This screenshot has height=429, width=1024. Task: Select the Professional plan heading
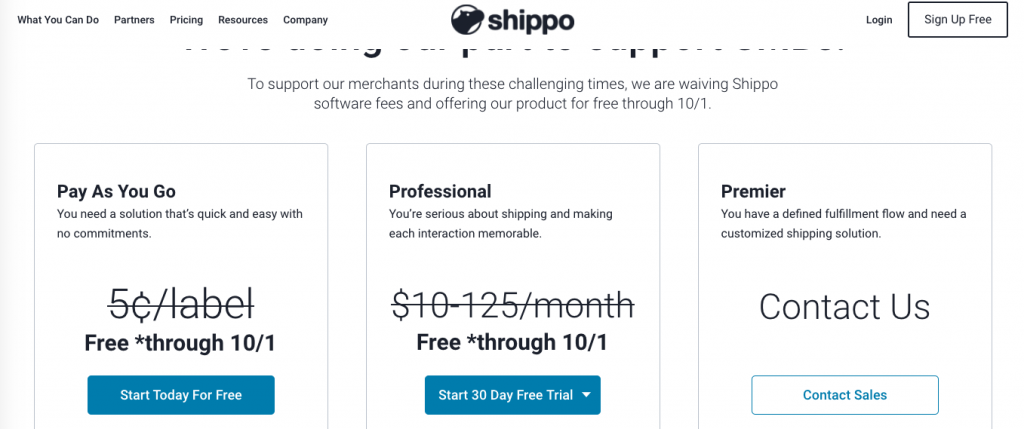440,191
